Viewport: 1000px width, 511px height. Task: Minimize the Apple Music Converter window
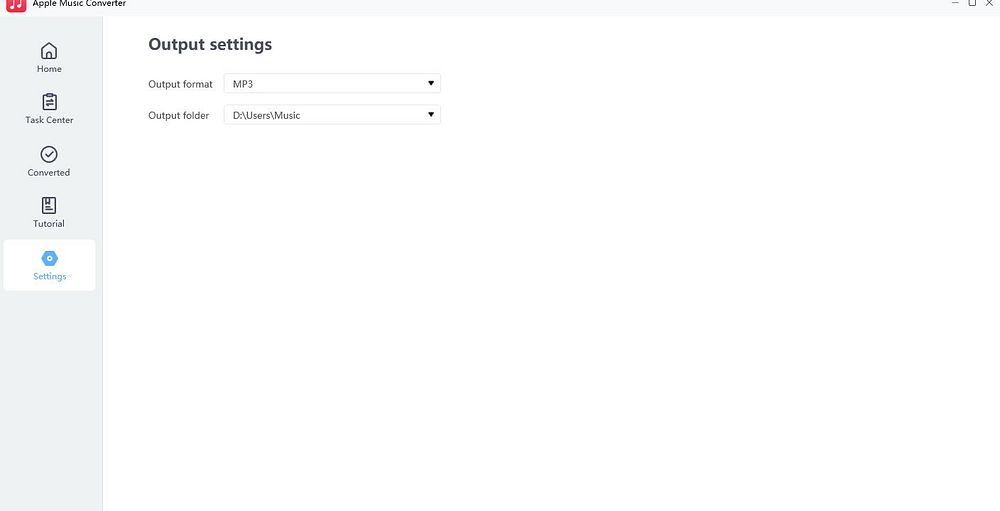[x=955, y=3]
